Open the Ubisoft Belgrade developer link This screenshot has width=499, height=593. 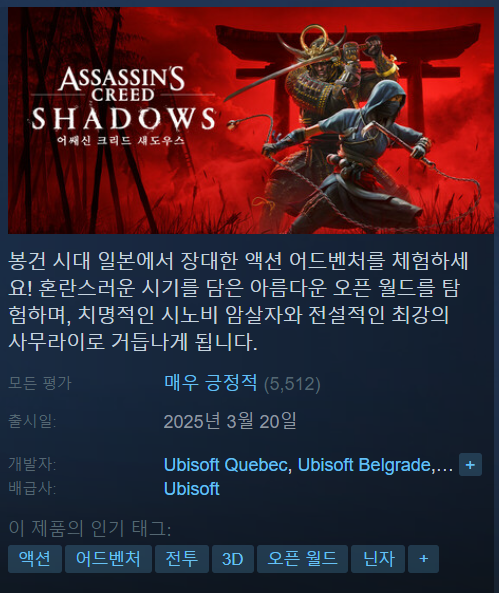tap(365, 465)
